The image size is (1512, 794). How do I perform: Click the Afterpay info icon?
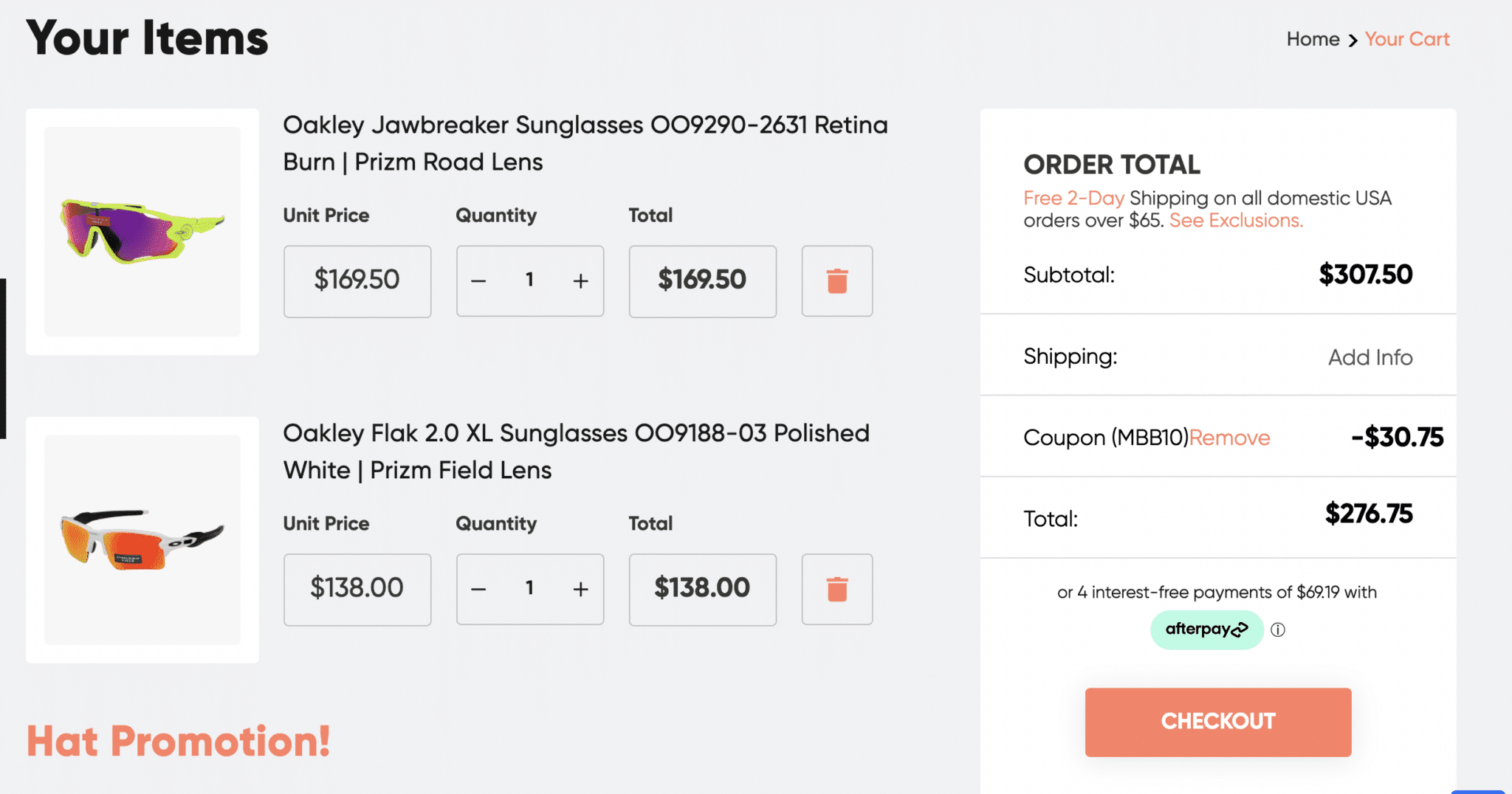click(x=1279, y=629)
